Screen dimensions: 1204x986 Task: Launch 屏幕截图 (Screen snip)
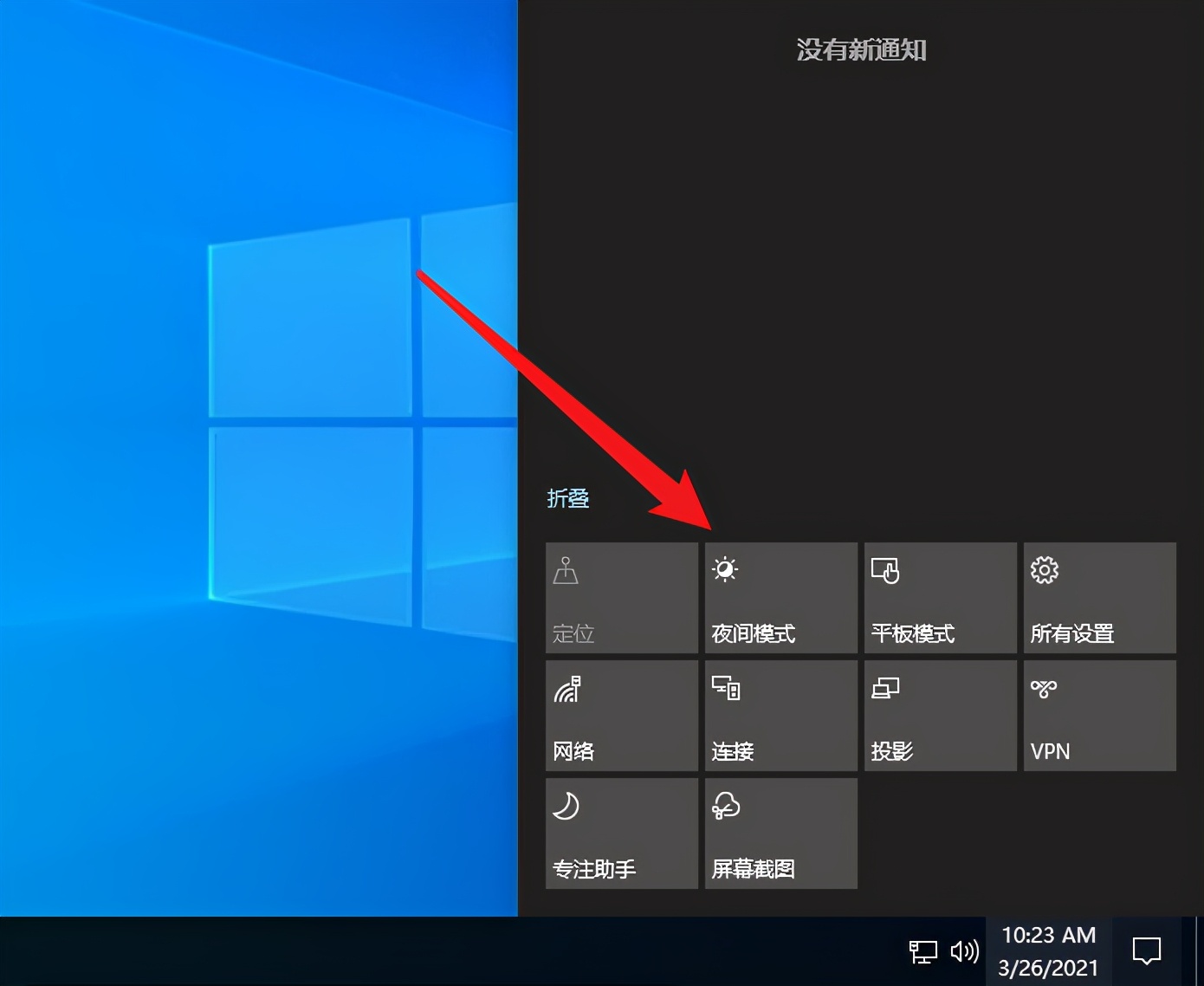(x=779, y=833)
